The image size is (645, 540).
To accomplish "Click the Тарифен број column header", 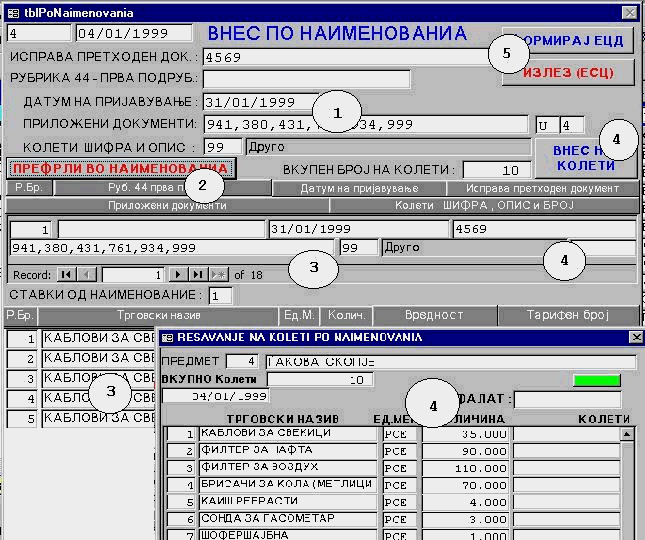I will 567,315.
